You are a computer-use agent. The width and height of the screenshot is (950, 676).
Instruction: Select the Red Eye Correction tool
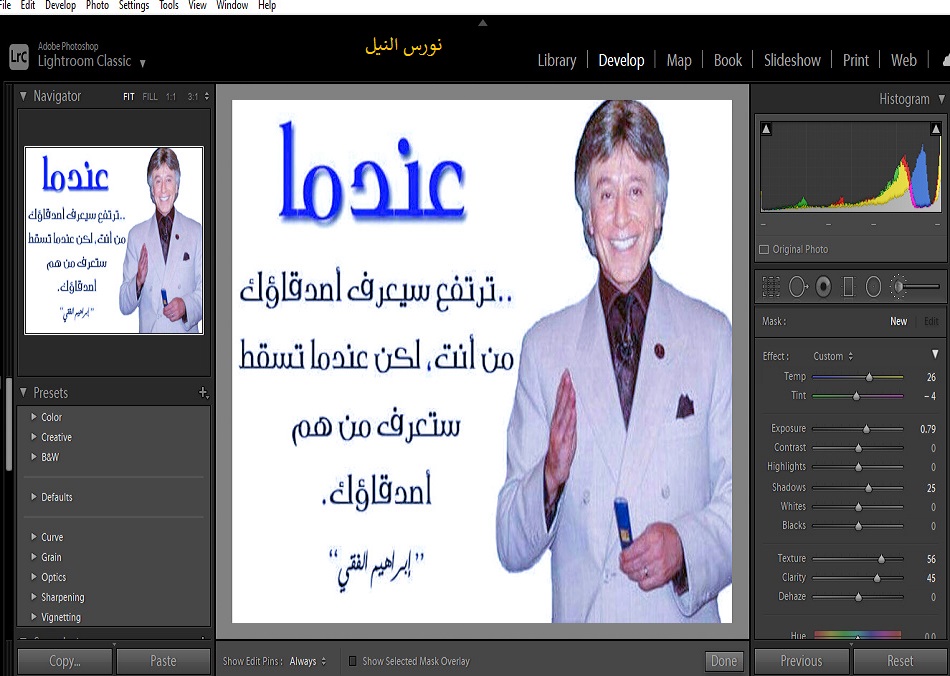click(824, 287)
